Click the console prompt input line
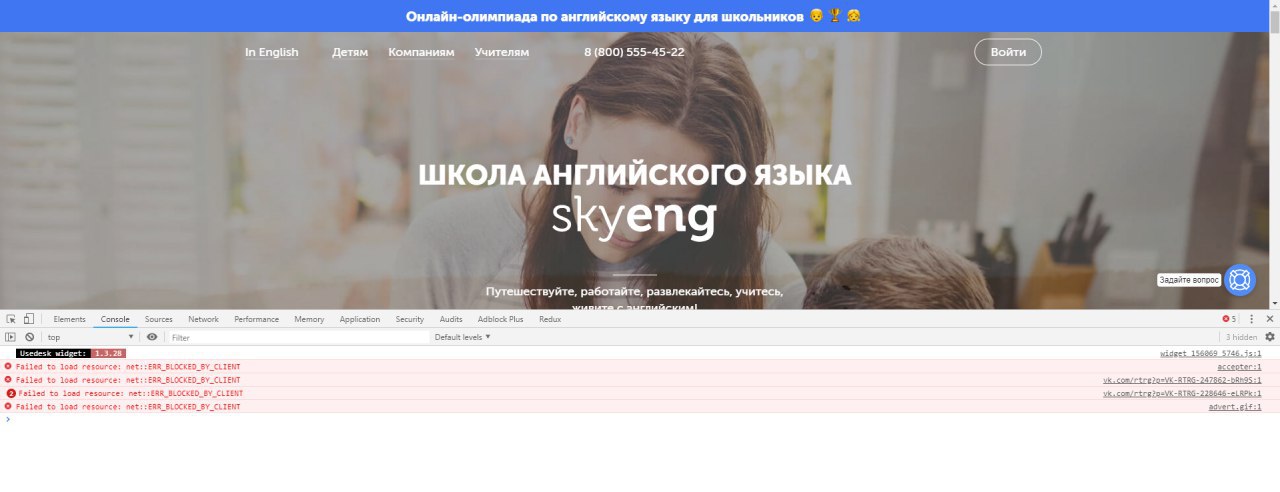The image size is (1280, 492). click(x=640, y=419)
